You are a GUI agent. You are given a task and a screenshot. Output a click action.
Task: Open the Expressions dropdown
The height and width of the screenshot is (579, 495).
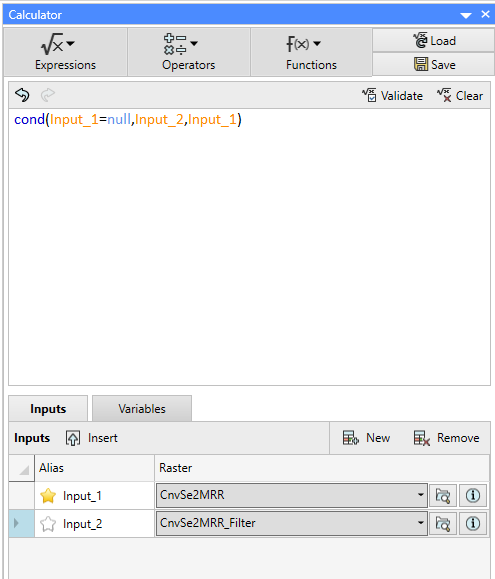pyautogui.click(x=65, y=52)
